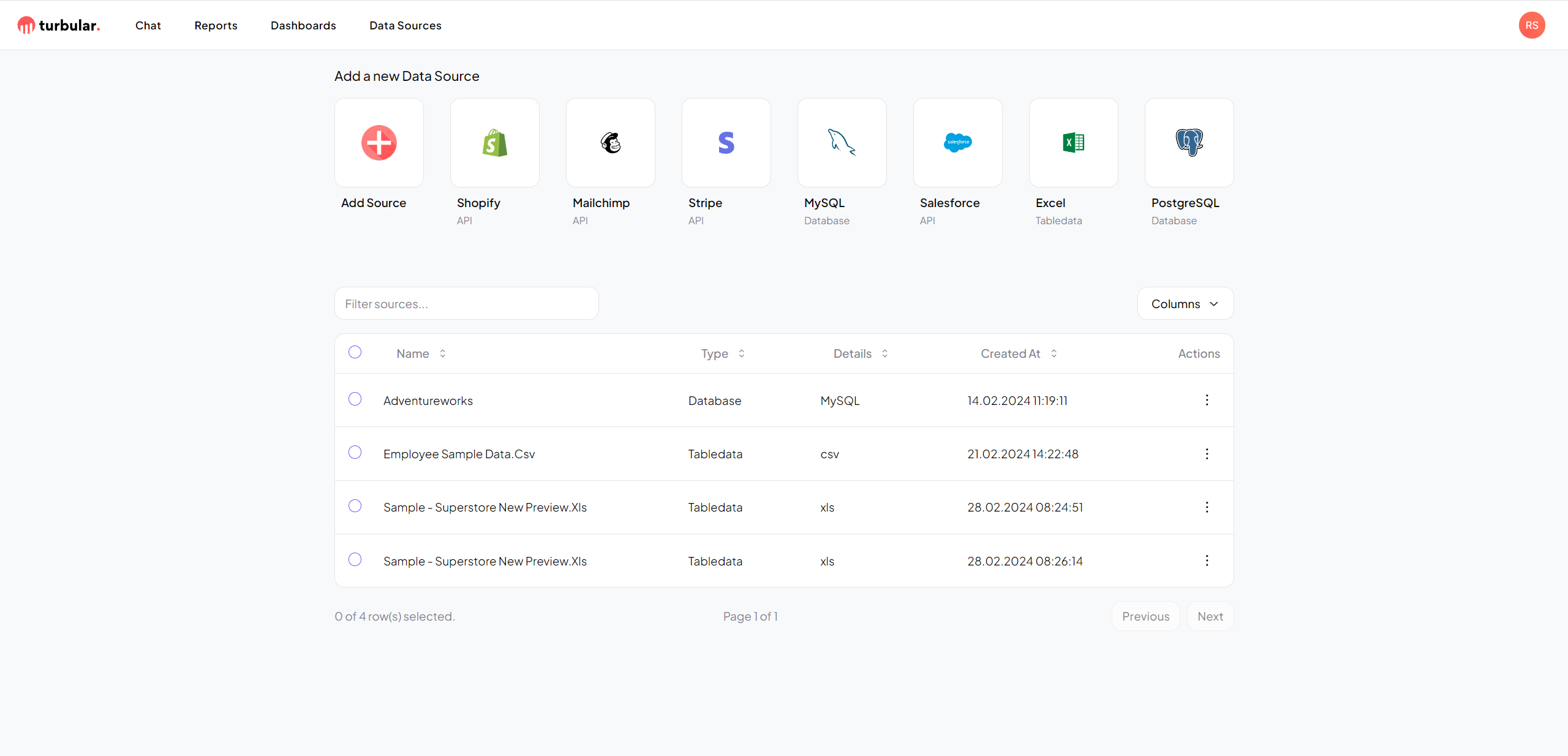
Task: Focus the Filter sources input field
Action: click(x=467, y=304)
